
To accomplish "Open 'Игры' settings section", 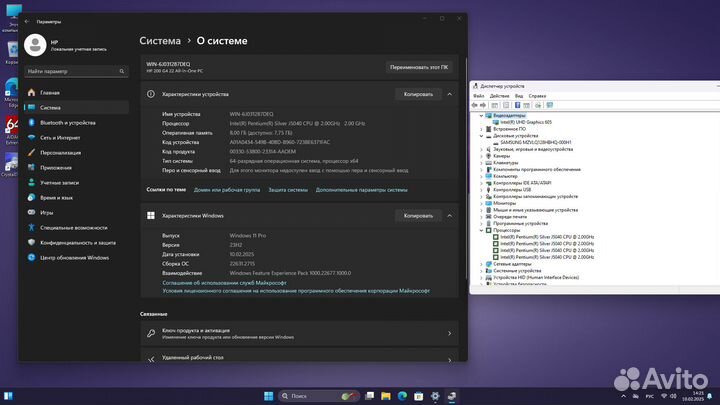I will coord(46,213).
